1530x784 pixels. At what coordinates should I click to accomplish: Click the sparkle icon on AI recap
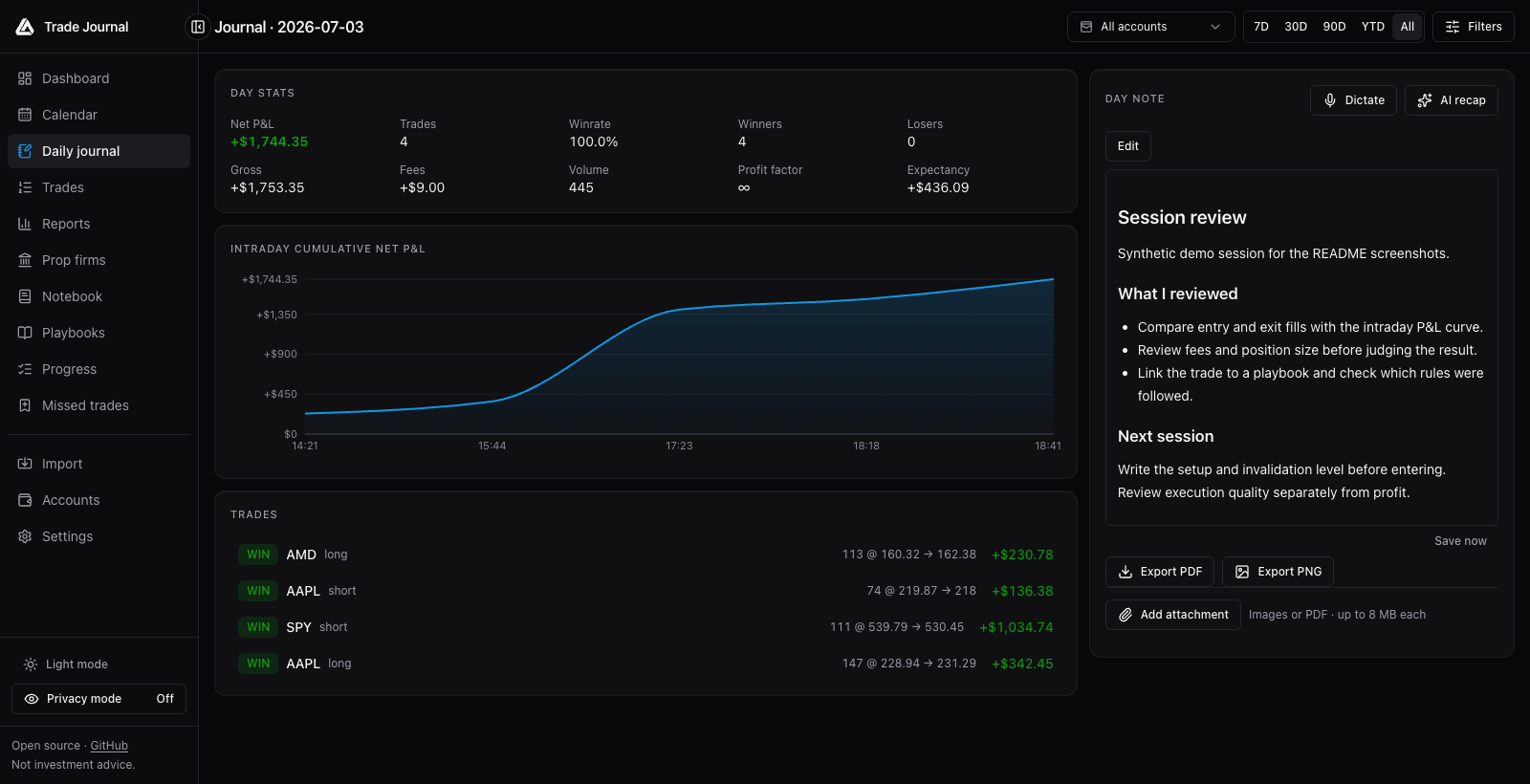(x=1425, y=100)
